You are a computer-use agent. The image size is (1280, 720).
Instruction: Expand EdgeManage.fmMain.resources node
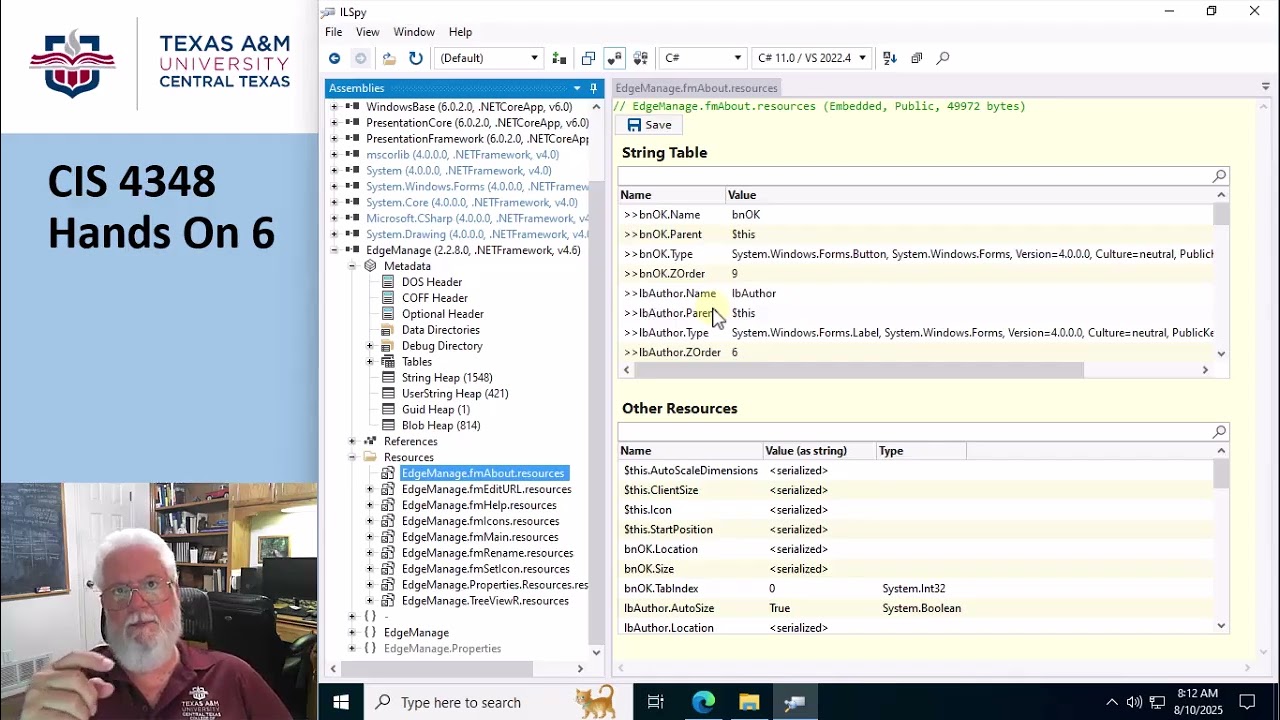370,537
